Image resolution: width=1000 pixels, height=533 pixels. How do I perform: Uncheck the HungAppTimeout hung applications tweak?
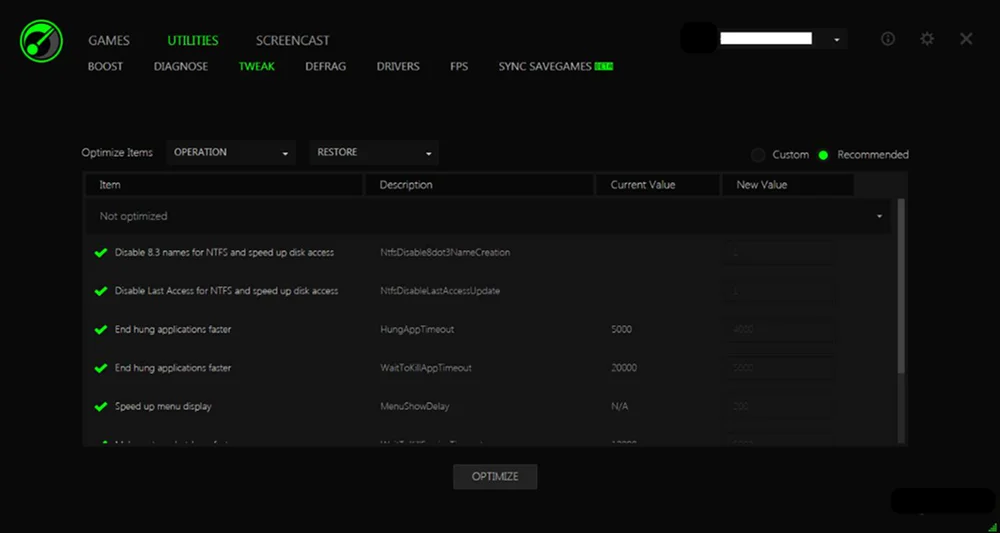100,330
